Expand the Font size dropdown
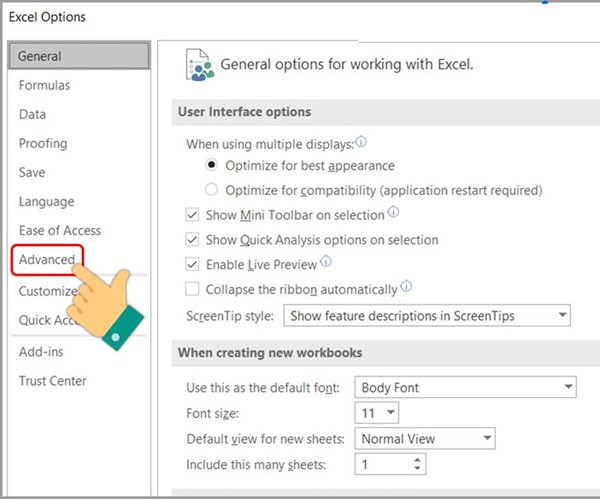 point(376,413)
